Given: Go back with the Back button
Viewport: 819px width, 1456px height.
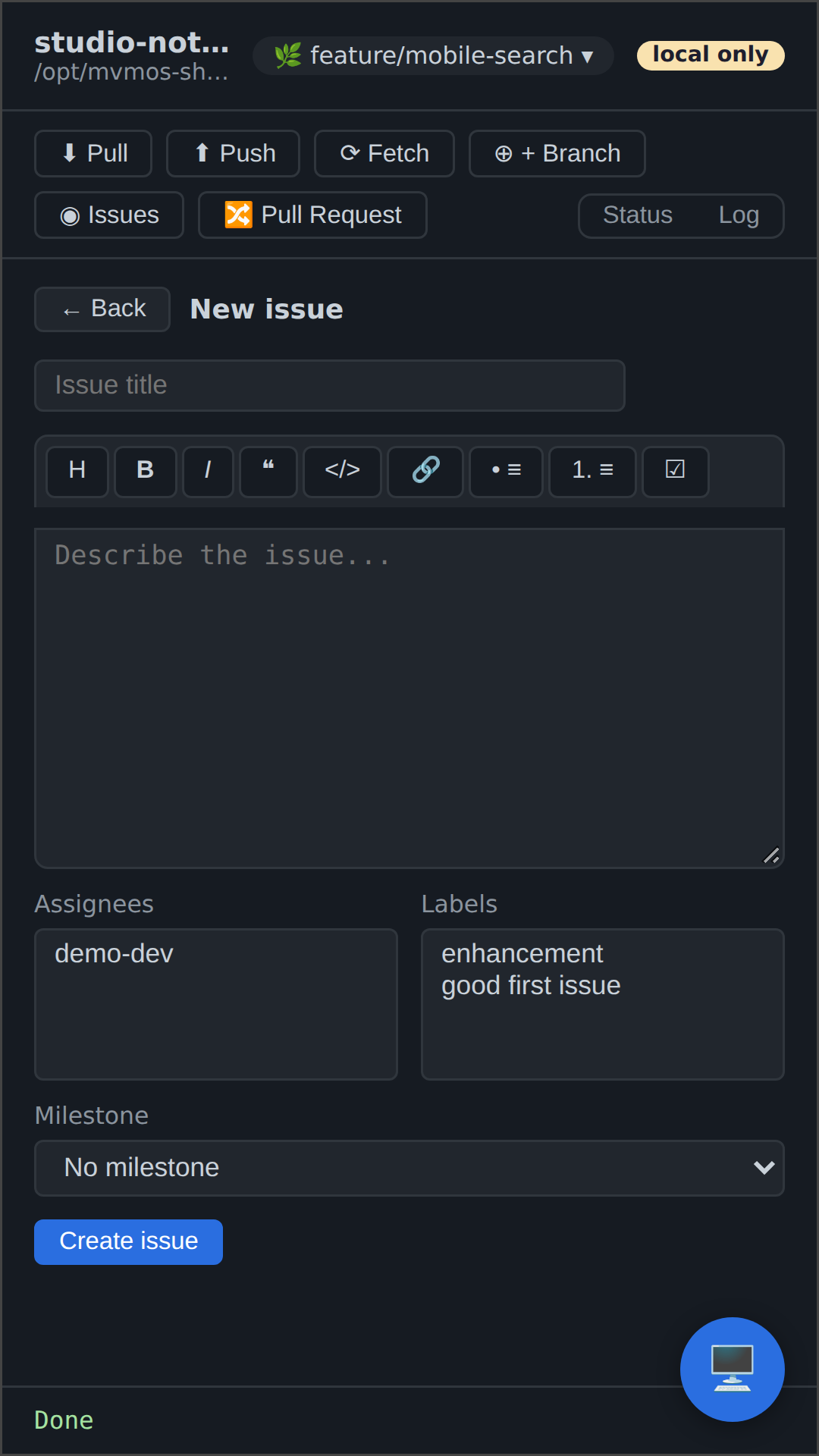Looking at the screenshot, I should coord(102,309).
